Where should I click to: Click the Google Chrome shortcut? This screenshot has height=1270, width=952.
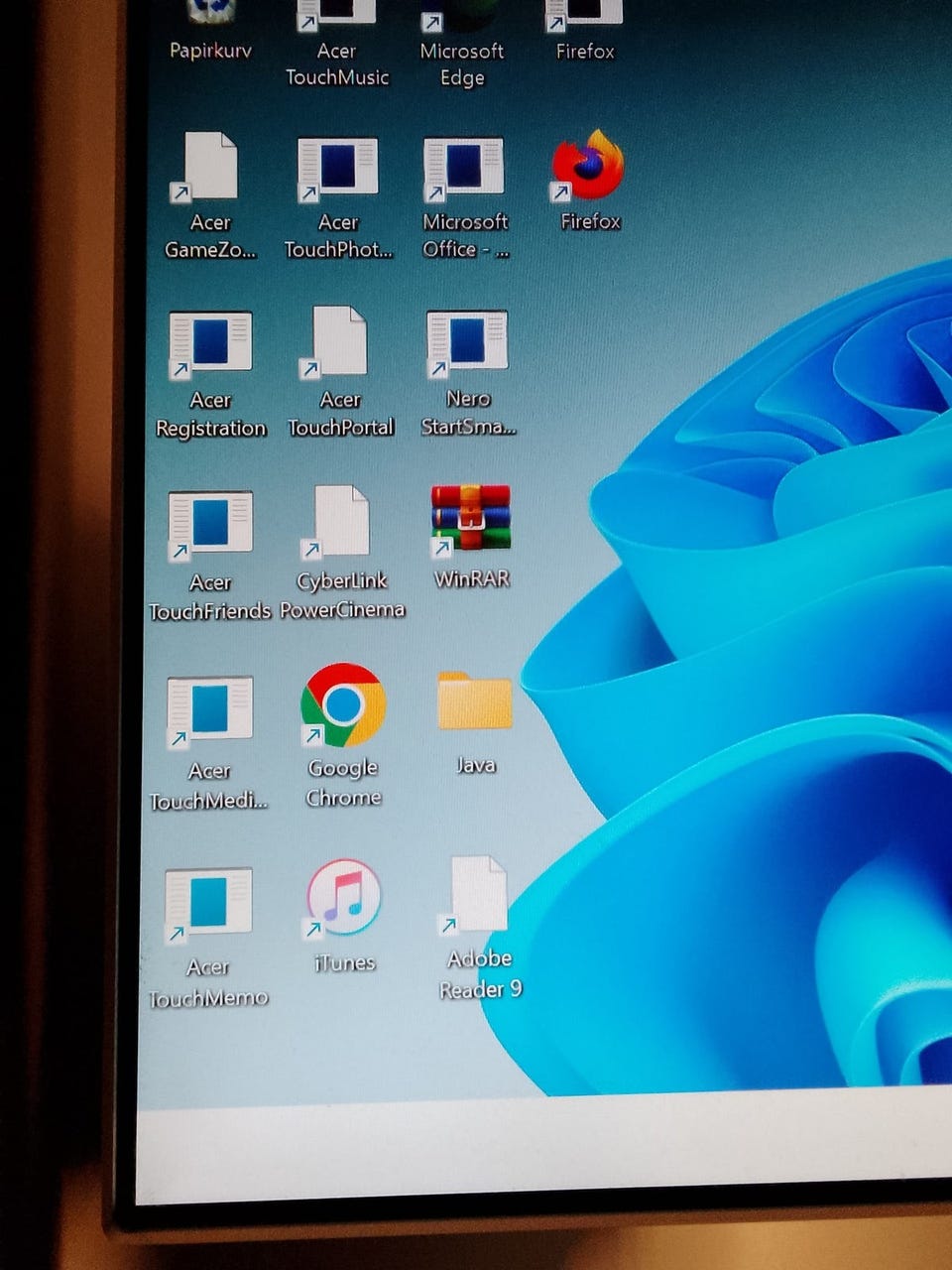(343, 734)
